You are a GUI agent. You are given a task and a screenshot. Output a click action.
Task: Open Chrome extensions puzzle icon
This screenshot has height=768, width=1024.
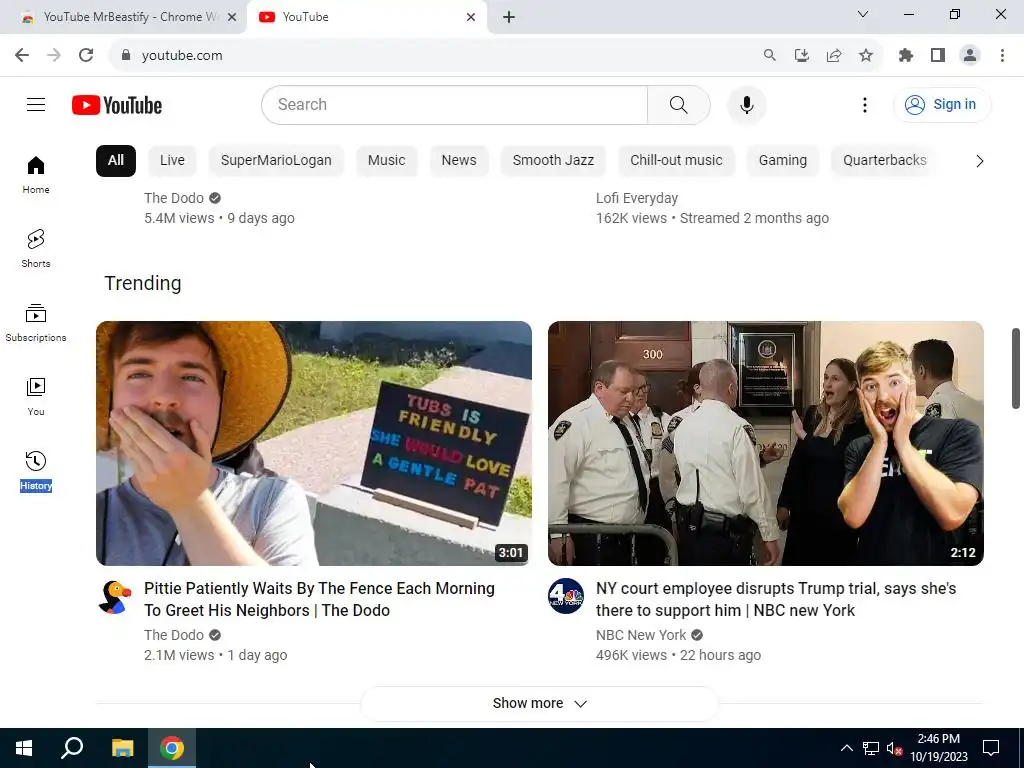click(906, 56)
